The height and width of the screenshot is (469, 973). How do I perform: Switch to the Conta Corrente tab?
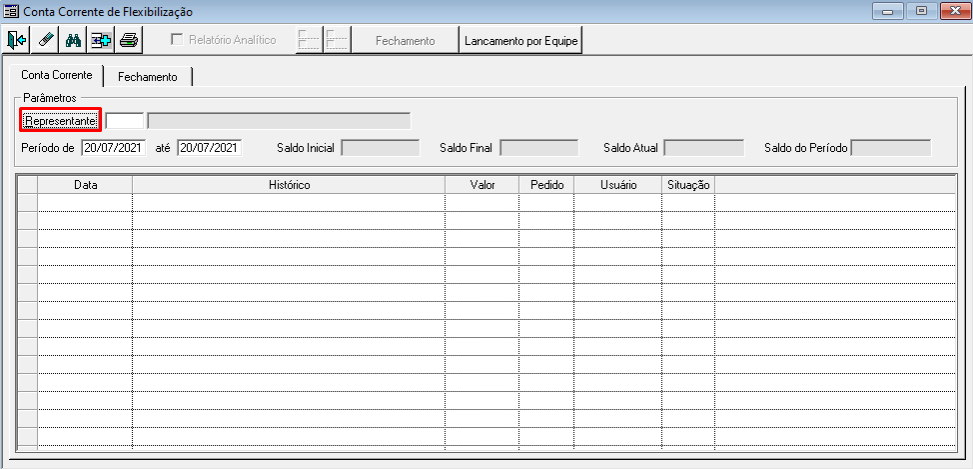(x=56, y=75)
